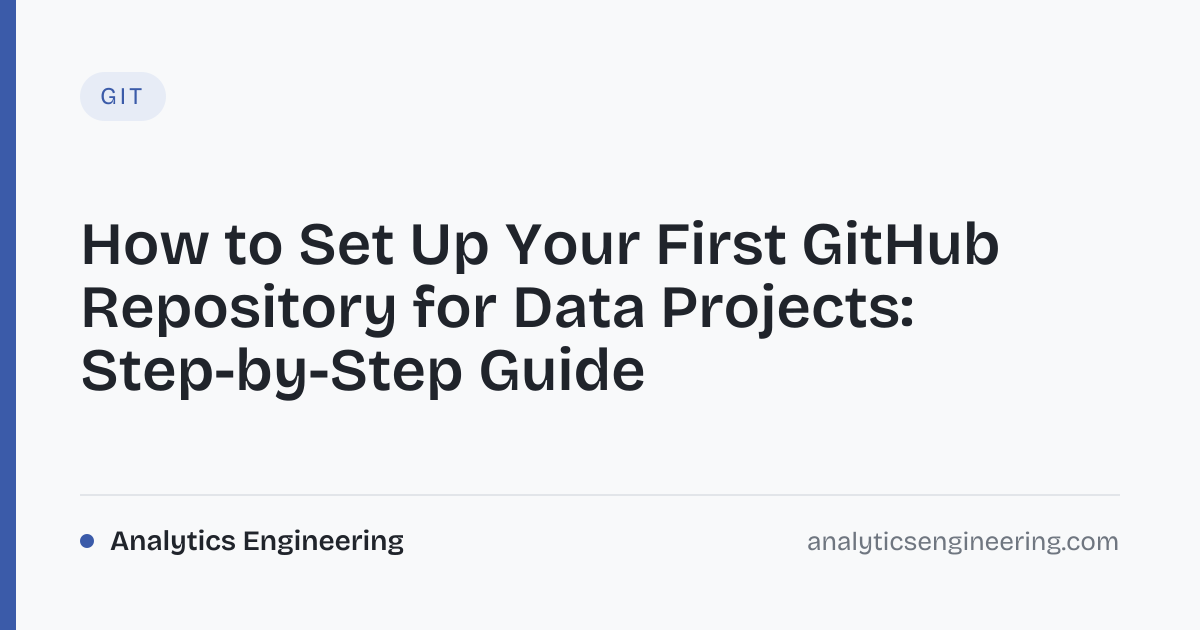The image size is (1200, 630).
Task: Select the Analytics Engineering site name
Action: coord(257,541)
